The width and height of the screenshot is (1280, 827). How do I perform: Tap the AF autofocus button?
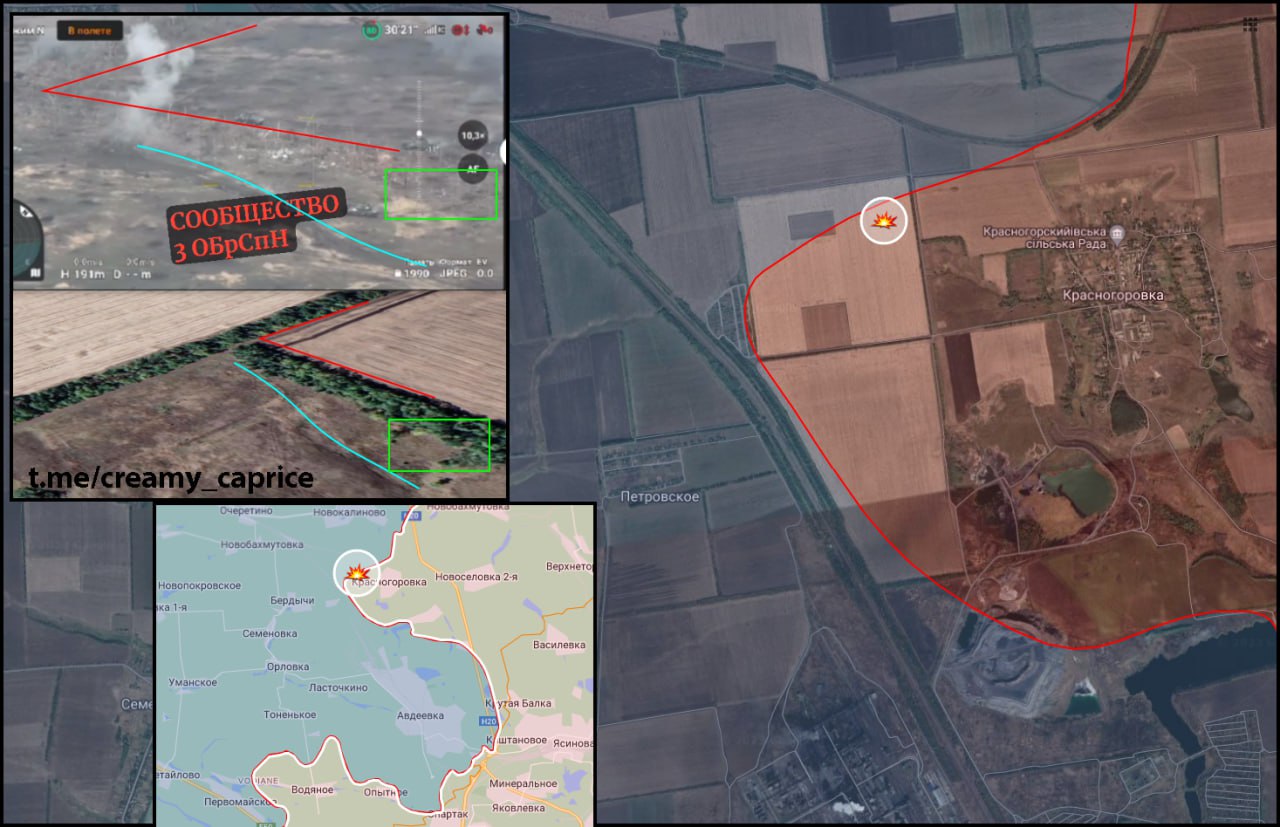point(473,169)
